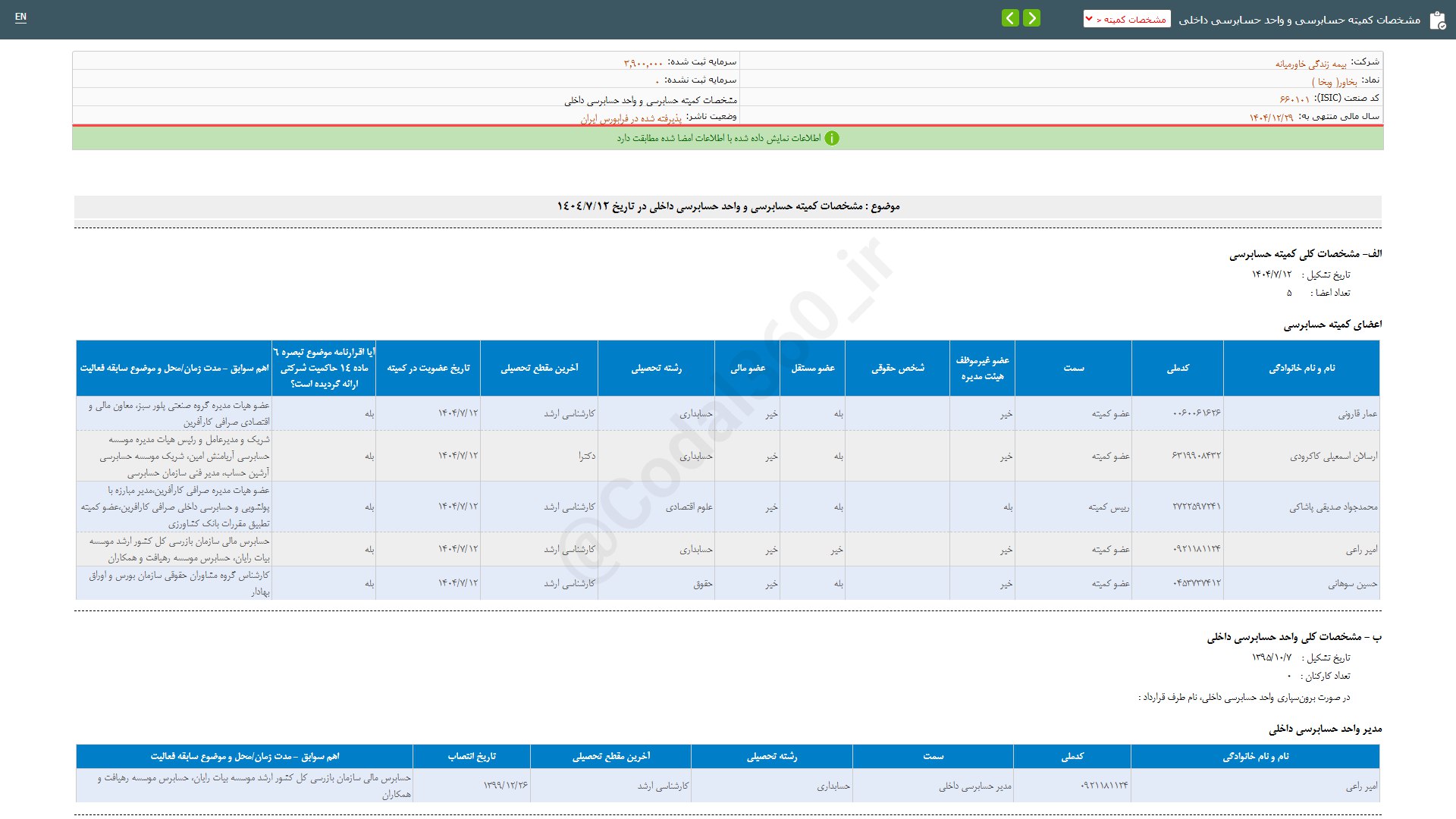Open the بیمه زندگی خاورمیانه company link

click(1310, 64)
